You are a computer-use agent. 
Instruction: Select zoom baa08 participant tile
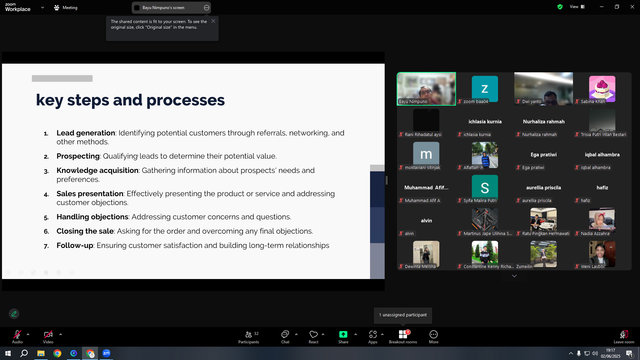coord(485,89)
